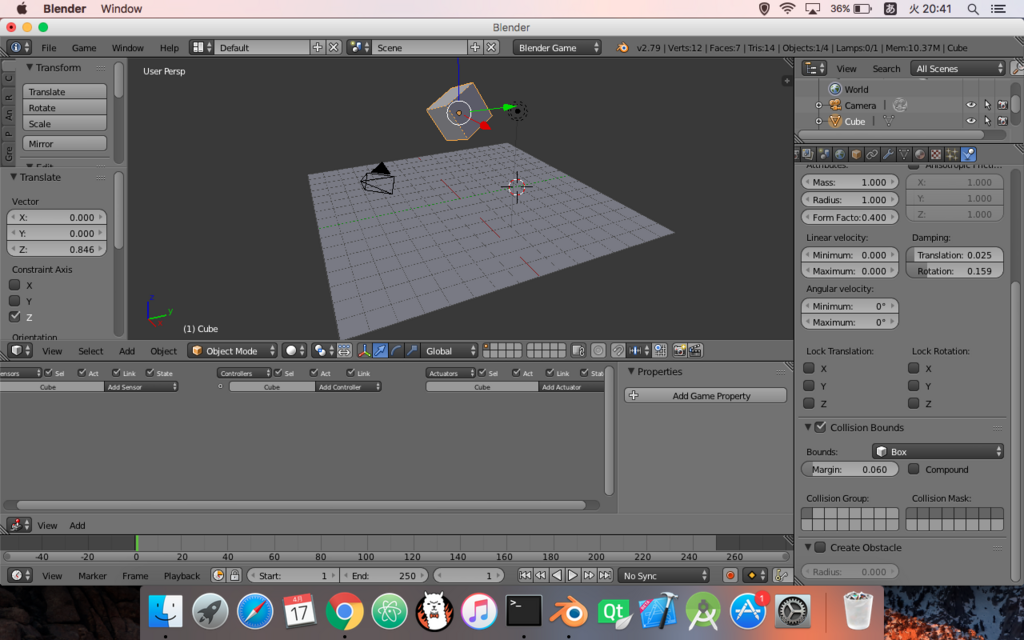Screen dimensions: 1024x640
Task: Toggle proportional editing circle icon
Action: point(598,351)
